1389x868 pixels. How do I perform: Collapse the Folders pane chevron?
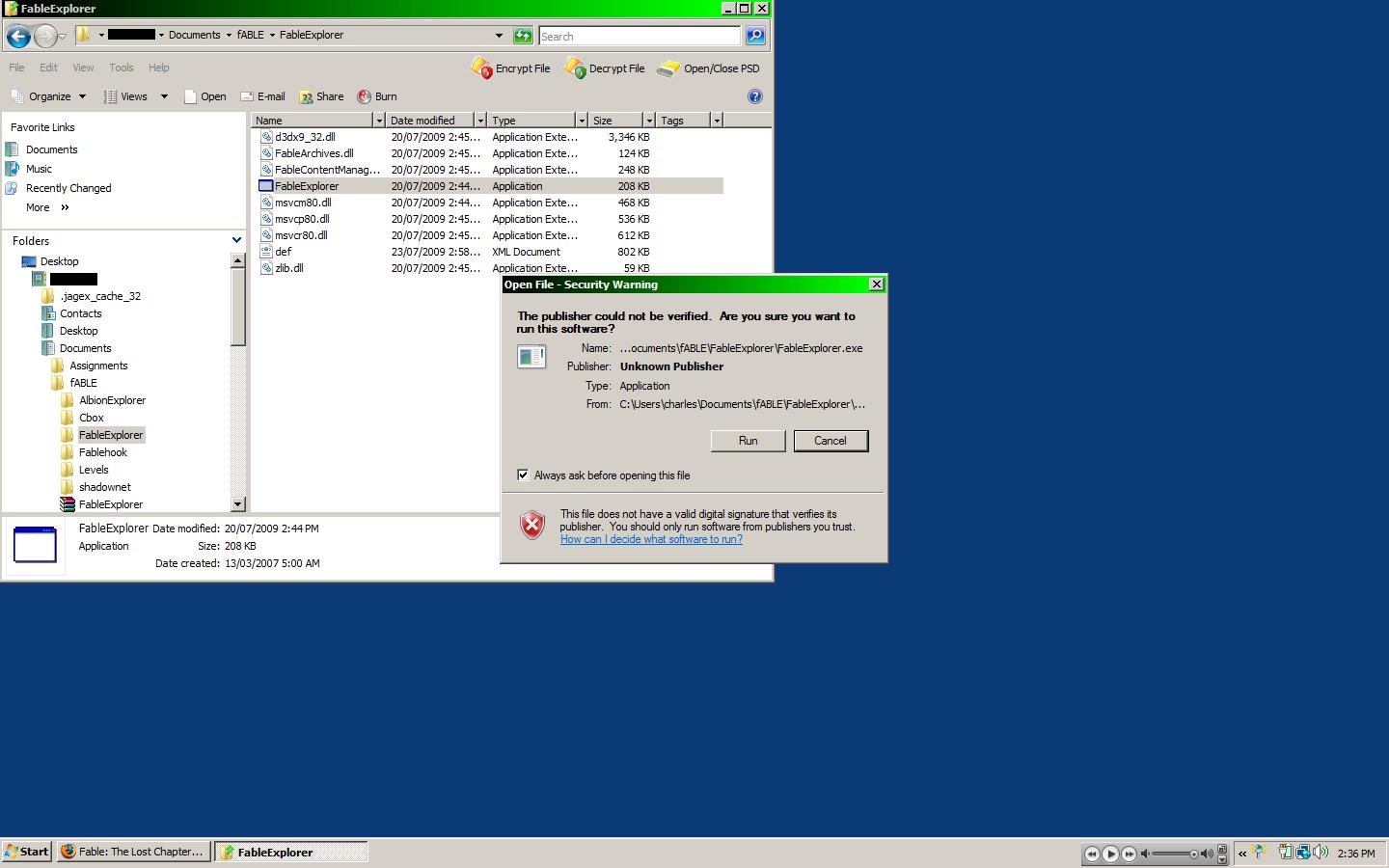click(236, 240)
